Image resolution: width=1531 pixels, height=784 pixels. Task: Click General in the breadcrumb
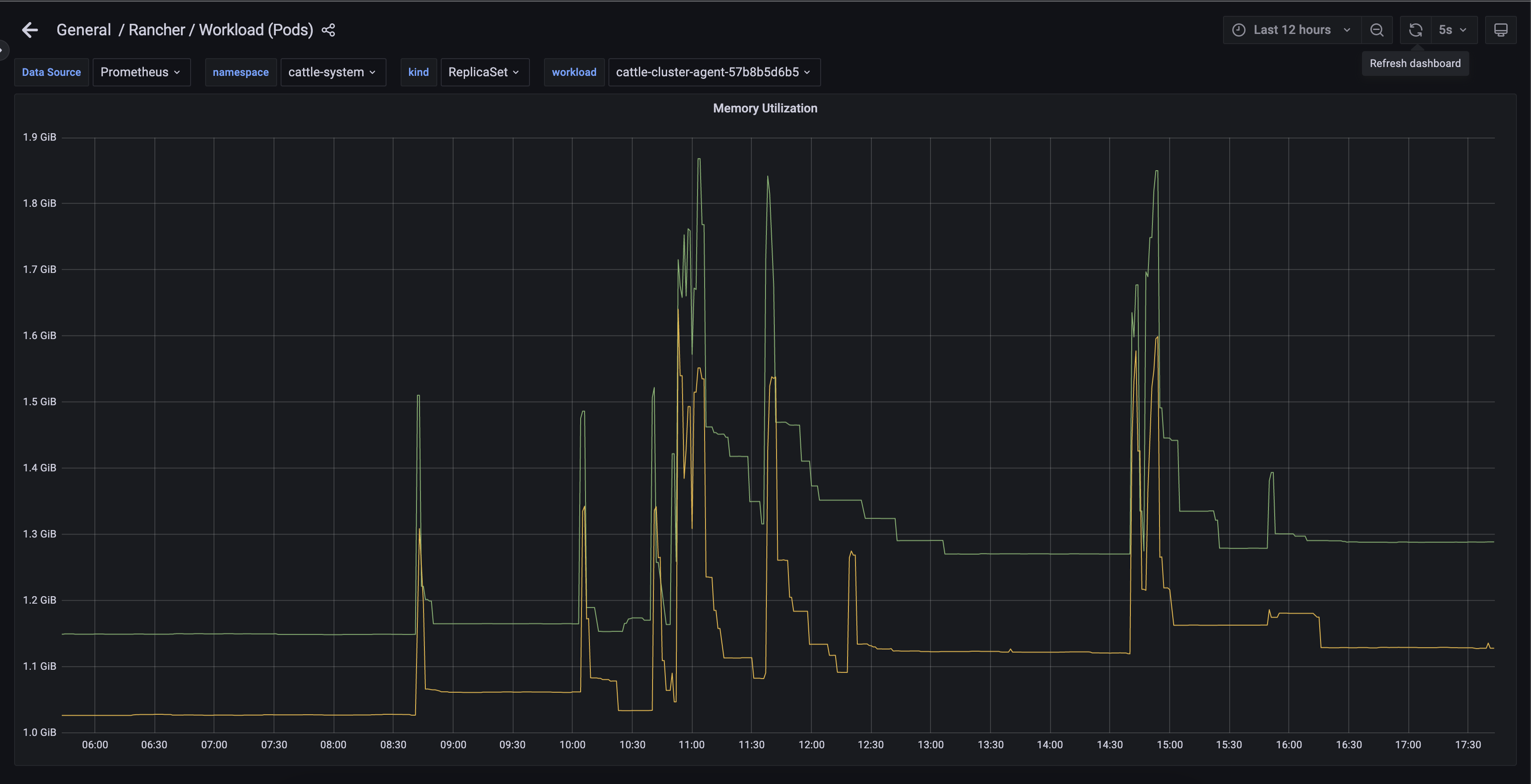point(83,30)
